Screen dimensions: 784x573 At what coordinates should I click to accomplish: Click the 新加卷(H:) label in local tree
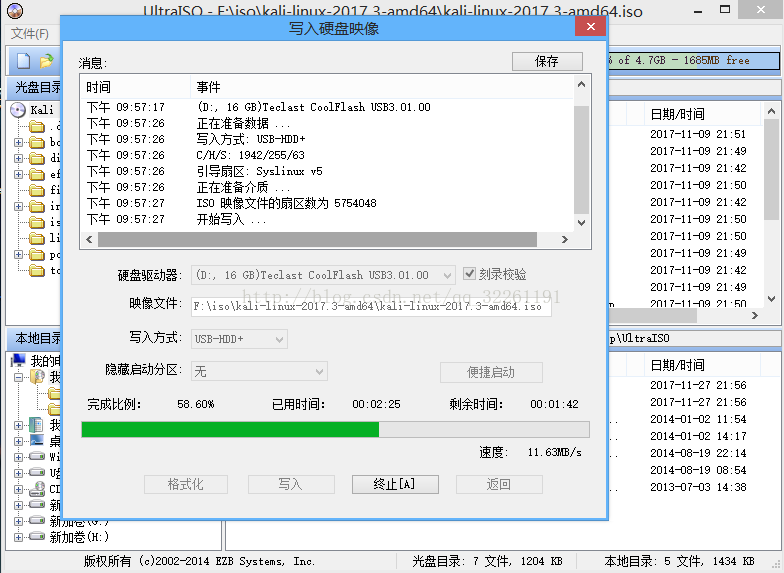(x=79, y=537)
